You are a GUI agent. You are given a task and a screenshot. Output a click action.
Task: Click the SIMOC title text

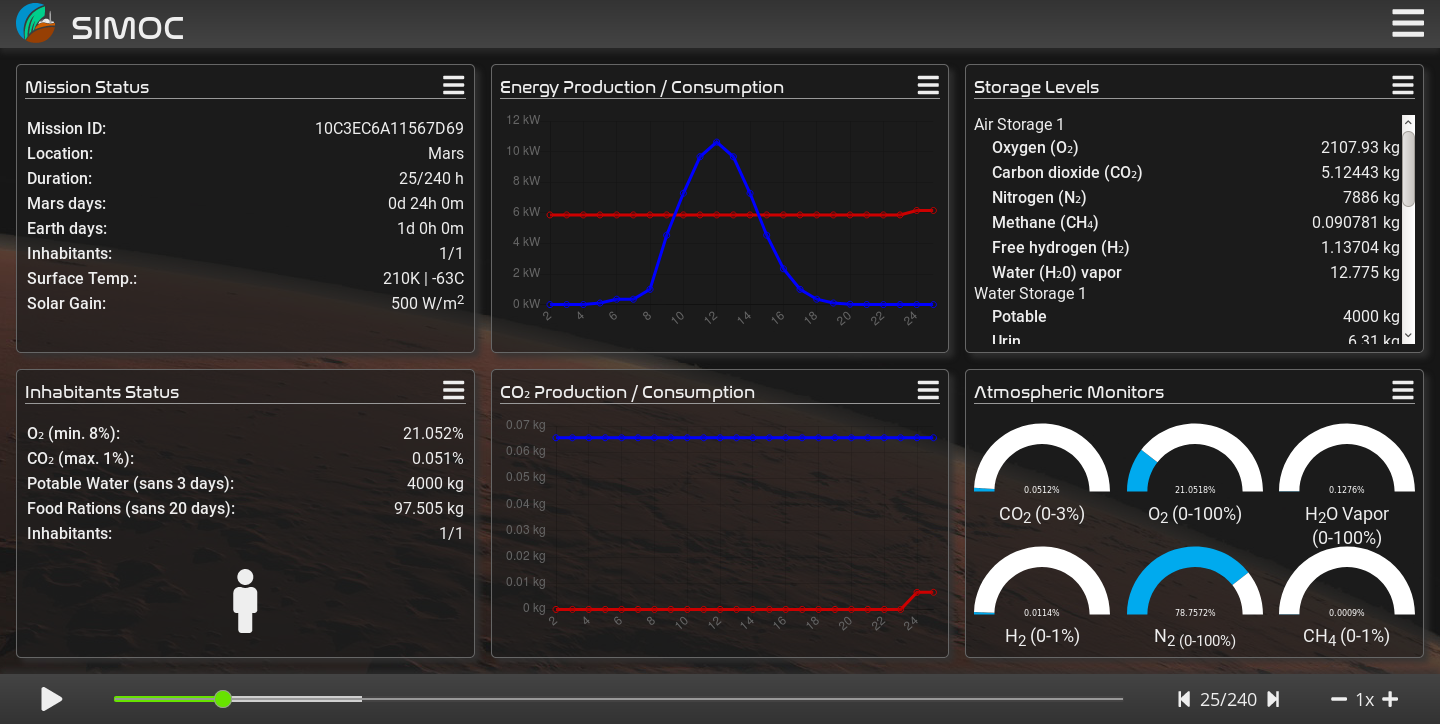point(127,28)
